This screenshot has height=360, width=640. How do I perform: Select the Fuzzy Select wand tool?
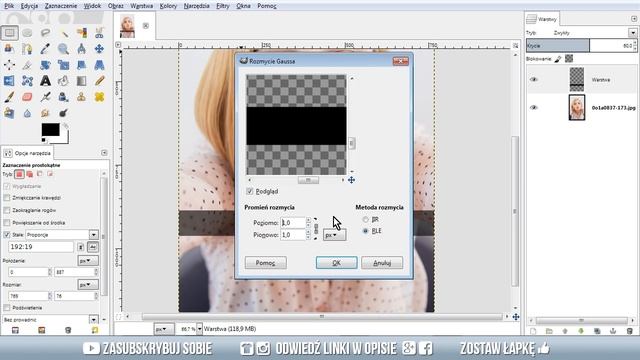(63, 33)
